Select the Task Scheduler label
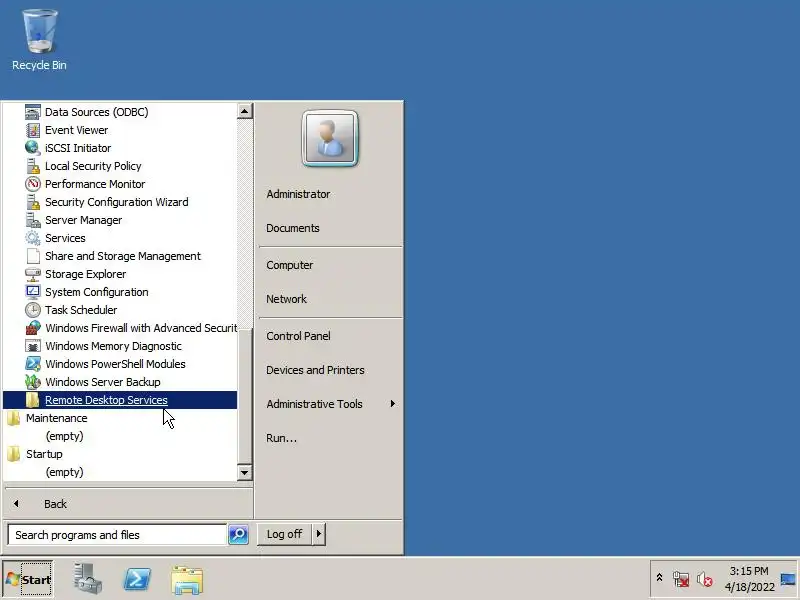The height and width of the screenshot is (600, 800). [x=81, y=310]
